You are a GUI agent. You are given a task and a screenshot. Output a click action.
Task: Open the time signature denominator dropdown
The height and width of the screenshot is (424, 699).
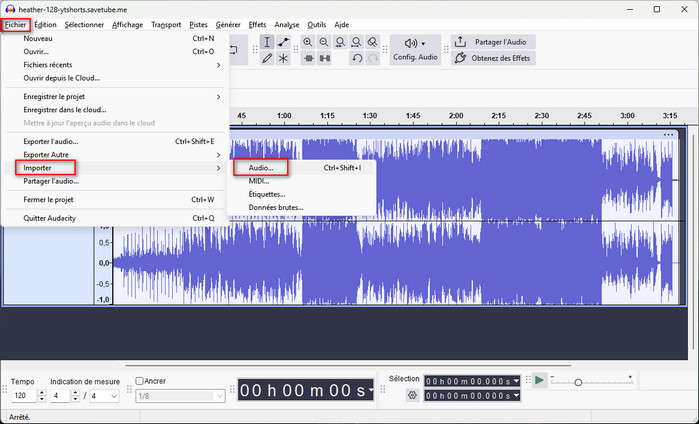(x=104, y=395)
